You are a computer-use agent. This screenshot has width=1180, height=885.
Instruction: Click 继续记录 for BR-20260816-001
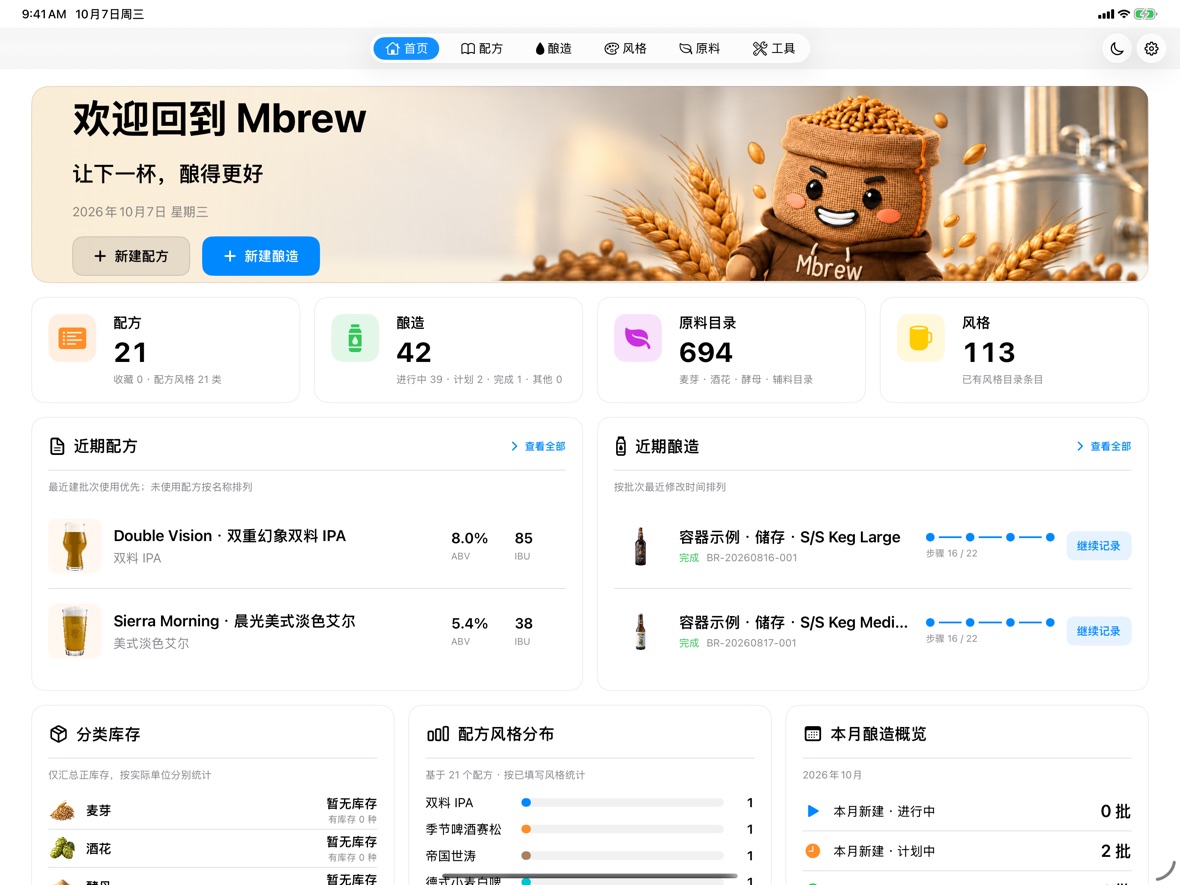coord(1099,546)
